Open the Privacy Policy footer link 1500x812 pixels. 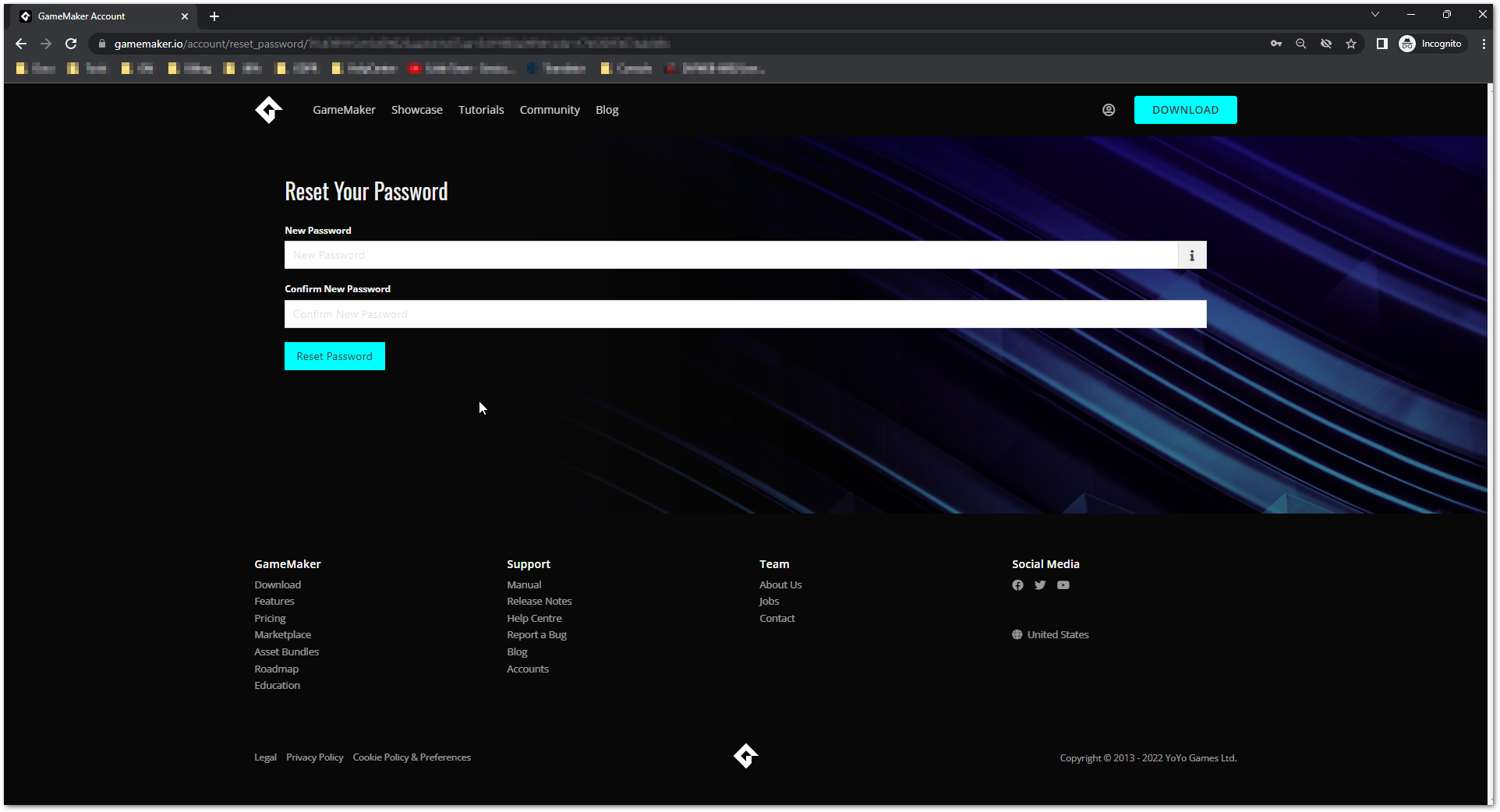pyautogui.click(x=314, y=757)
